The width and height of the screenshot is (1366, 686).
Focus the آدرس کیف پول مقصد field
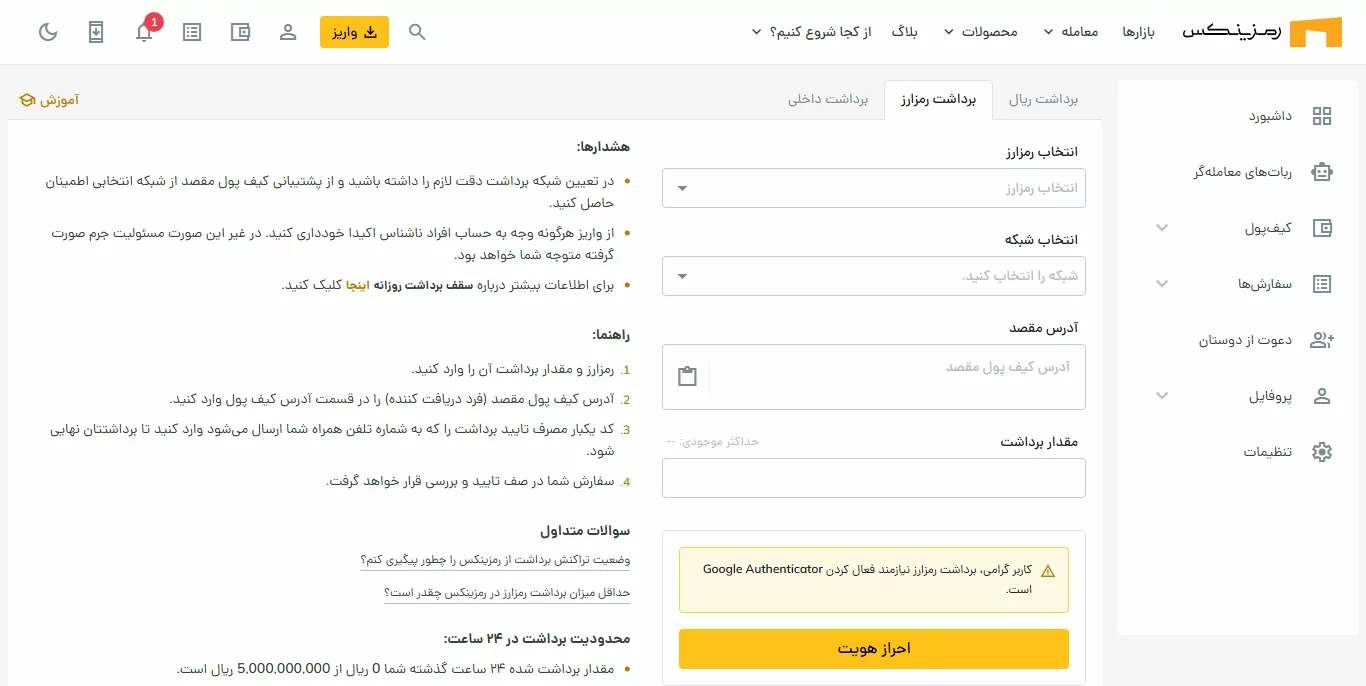(x=874, y=377)
